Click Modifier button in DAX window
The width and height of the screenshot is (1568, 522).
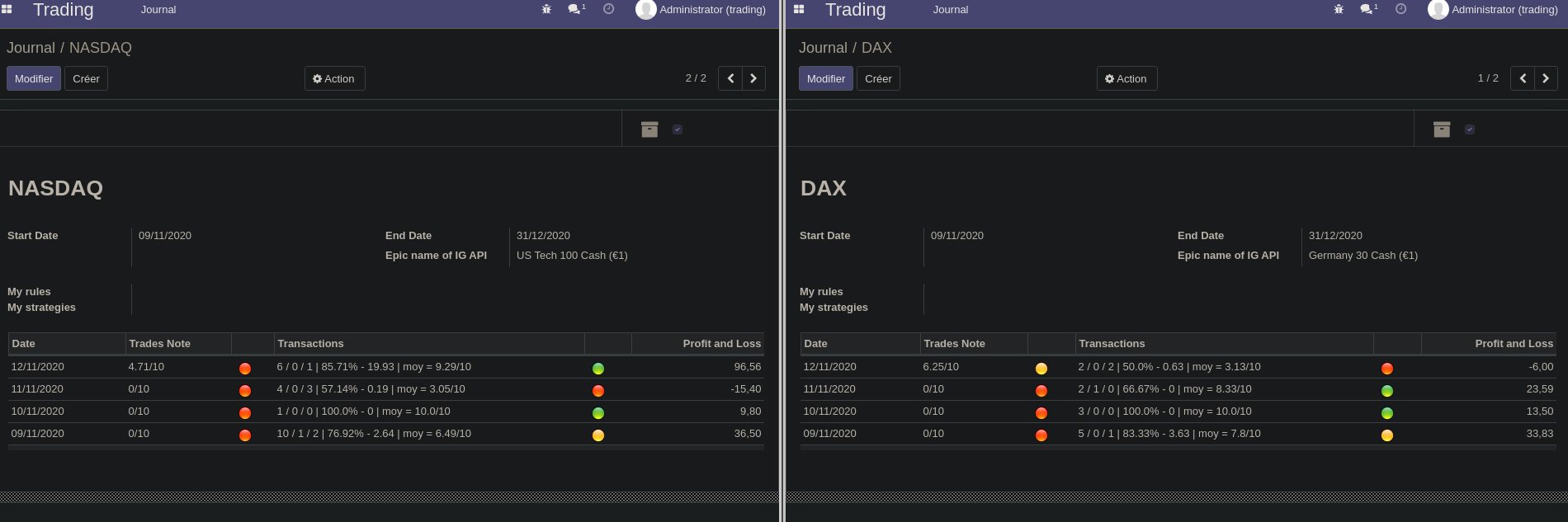pos(826,78)
